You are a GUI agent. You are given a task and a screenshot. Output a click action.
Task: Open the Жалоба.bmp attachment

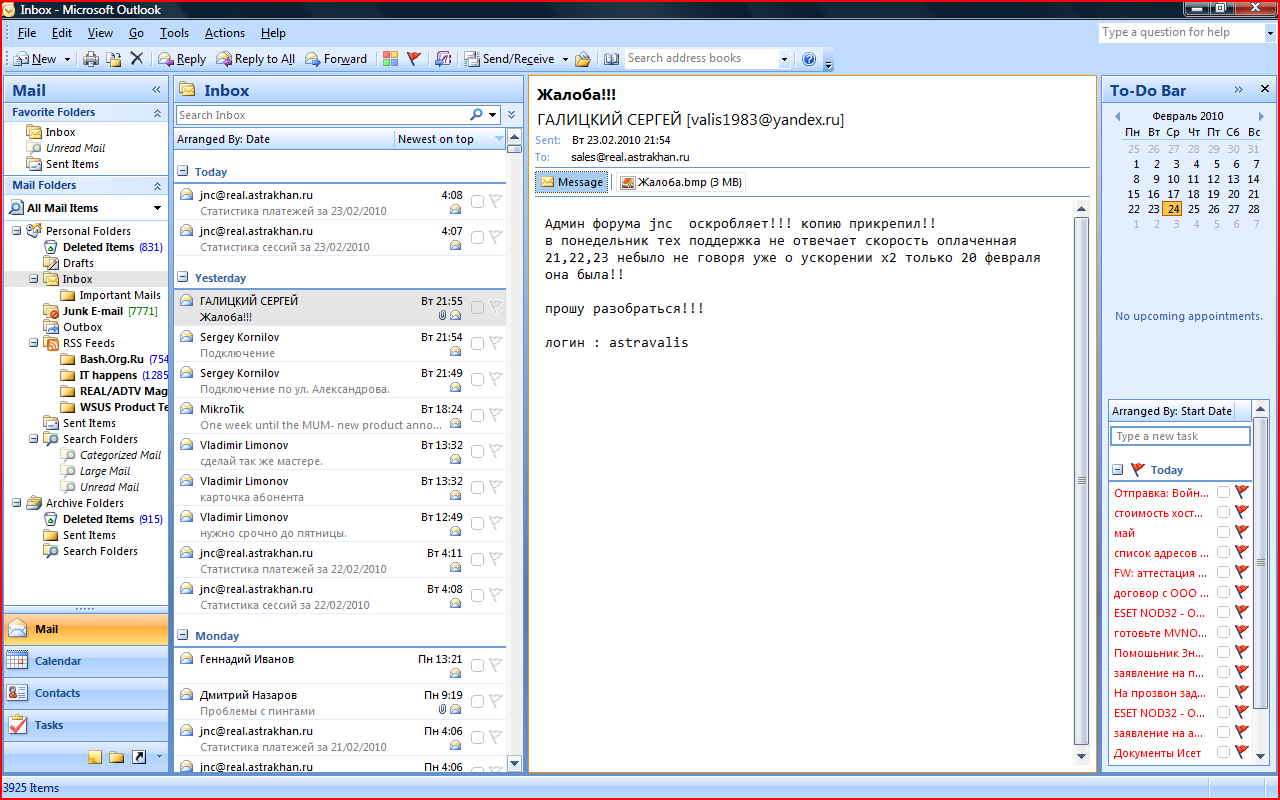point(680,182)
